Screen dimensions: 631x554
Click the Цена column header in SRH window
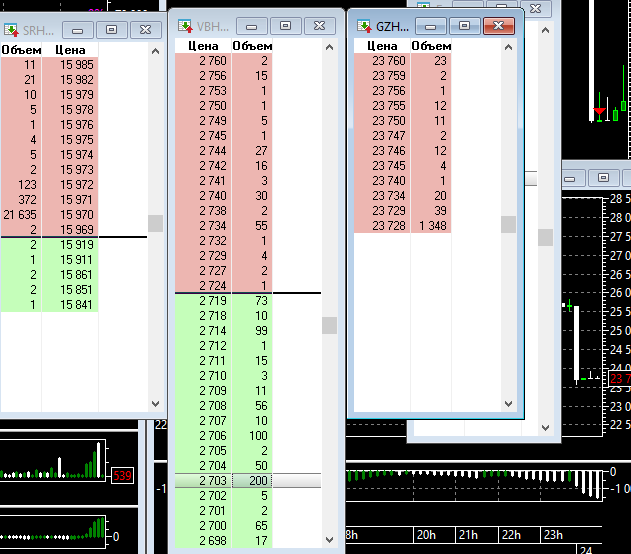70,50
